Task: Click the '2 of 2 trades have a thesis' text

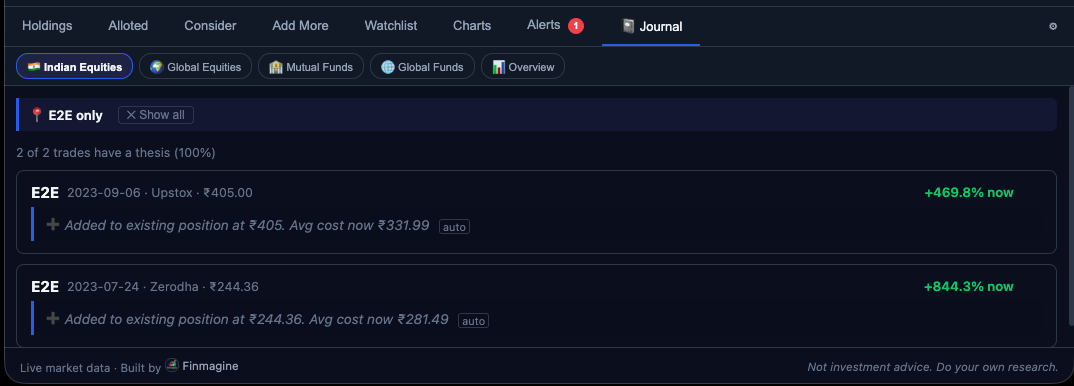Action: [116, 153]
